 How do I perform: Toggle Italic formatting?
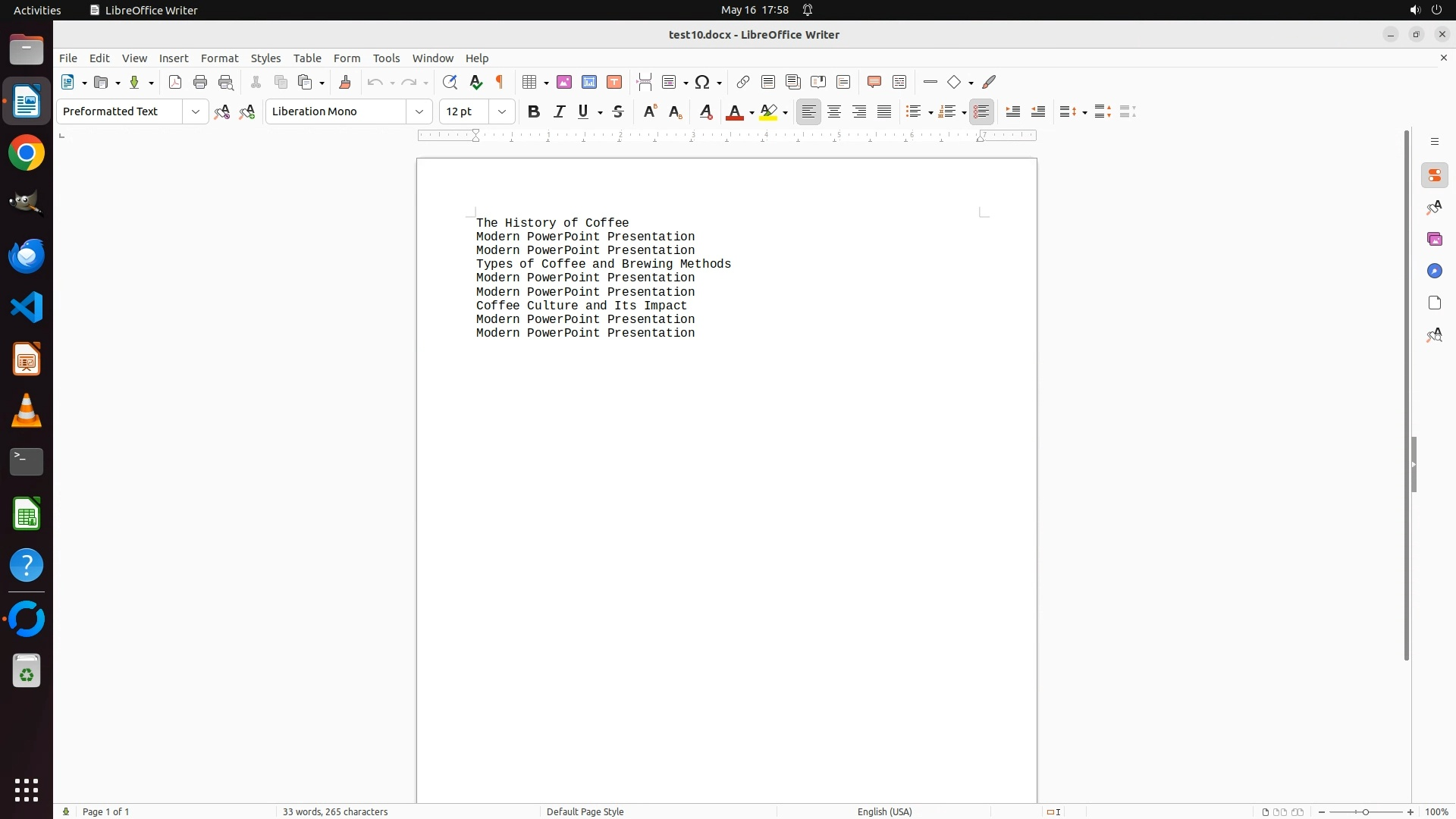pos(560,112)
